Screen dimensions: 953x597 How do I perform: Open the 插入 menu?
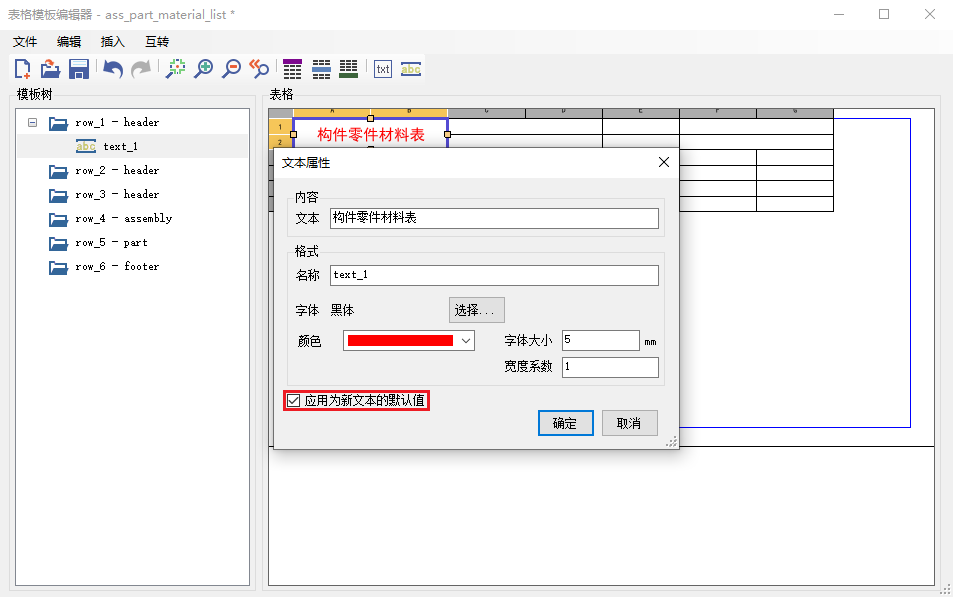click(113, 42)
